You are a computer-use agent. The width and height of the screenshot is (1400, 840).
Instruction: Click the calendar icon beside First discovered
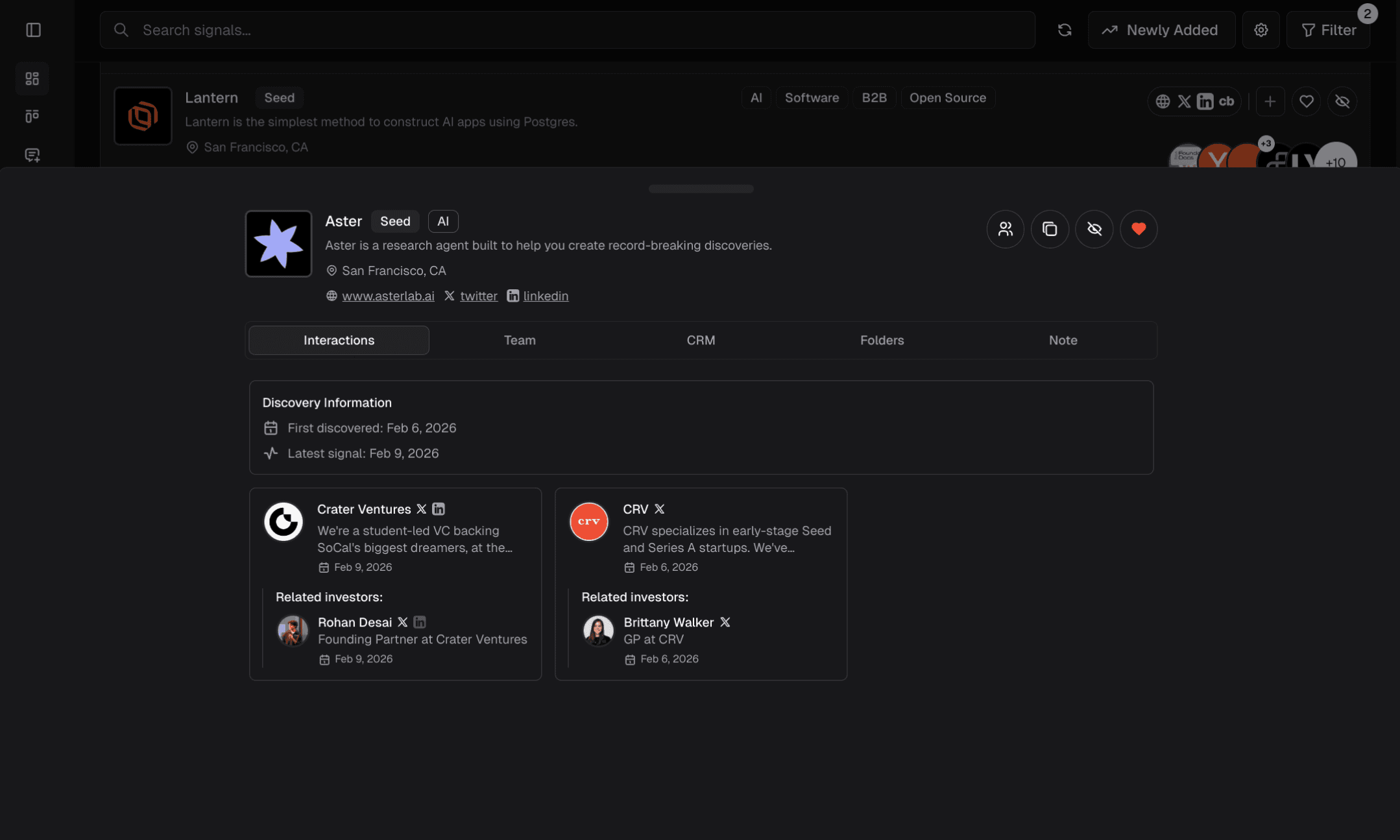(271, 428)
